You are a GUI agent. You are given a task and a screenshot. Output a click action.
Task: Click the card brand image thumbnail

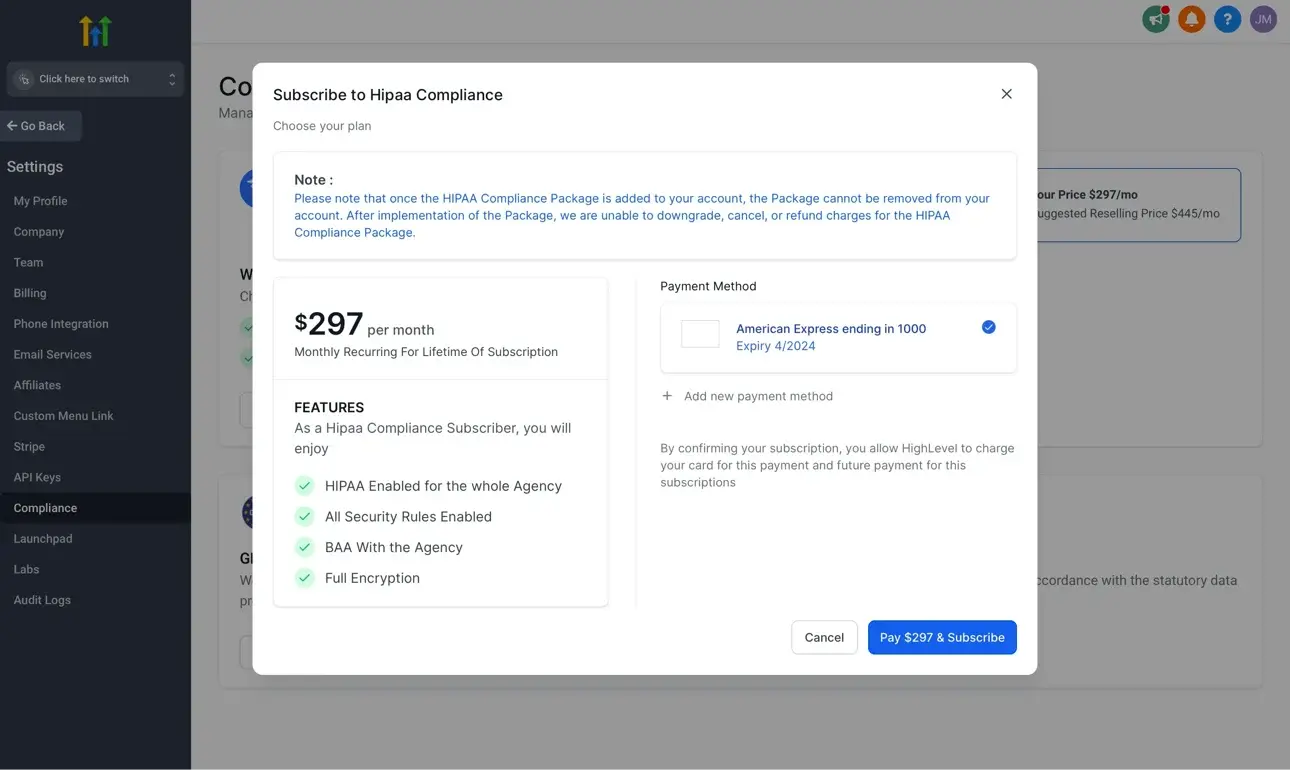coord(700,334)
